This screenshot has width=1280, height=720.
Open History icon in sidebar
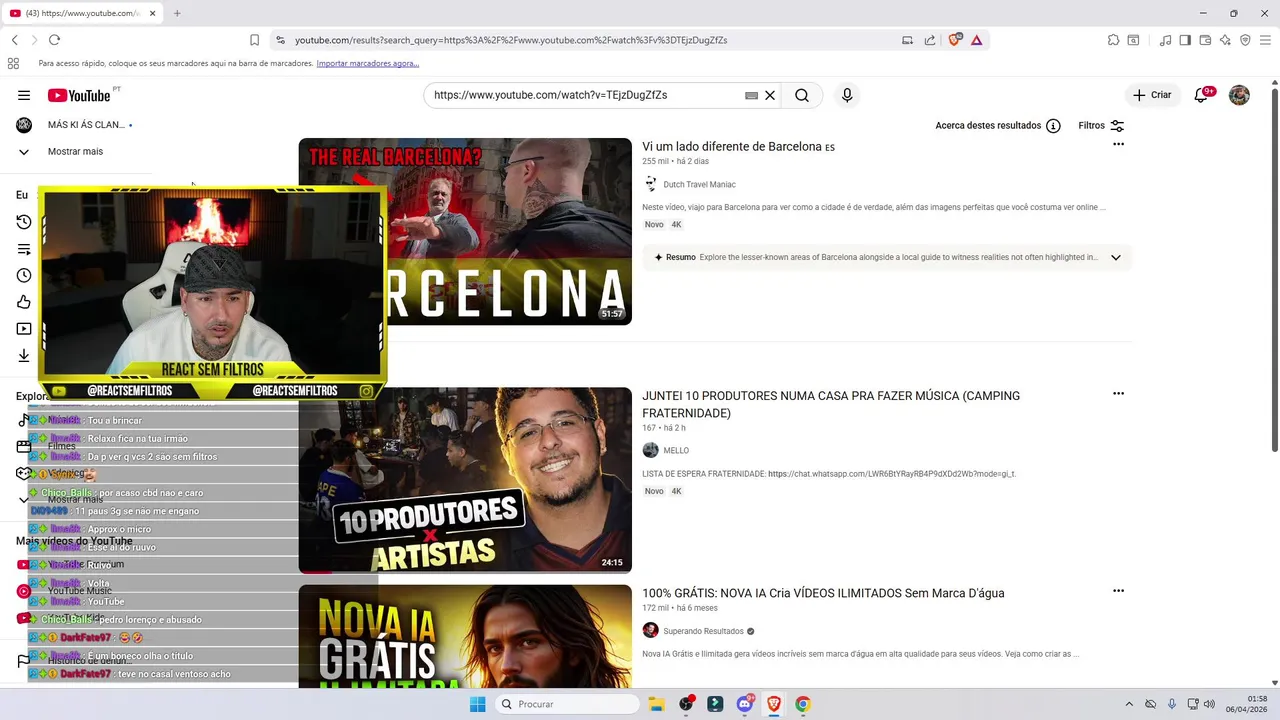point(24,222)
